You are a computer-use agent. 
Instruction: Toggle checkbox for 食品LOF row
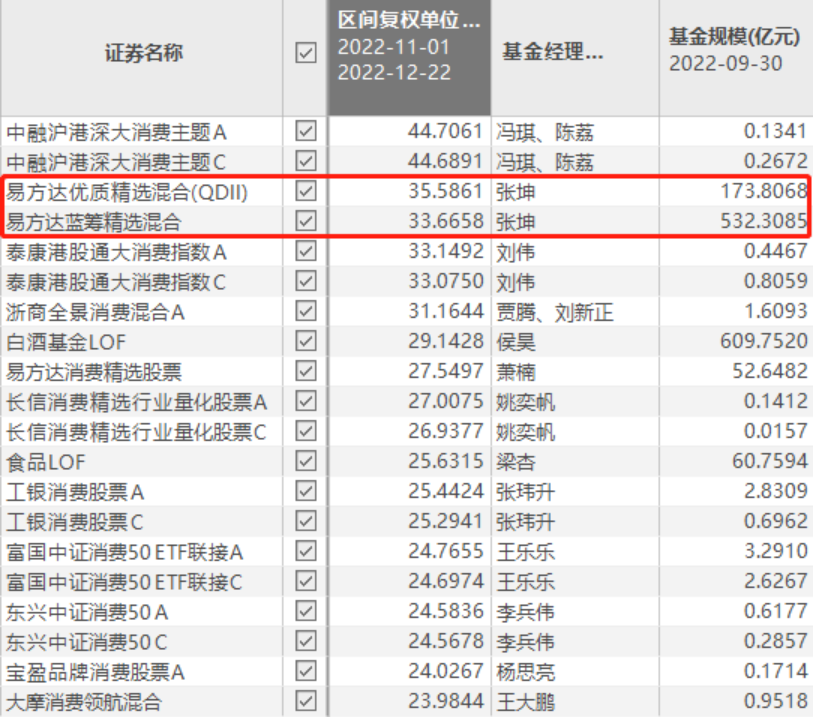[x=305, y=461]
